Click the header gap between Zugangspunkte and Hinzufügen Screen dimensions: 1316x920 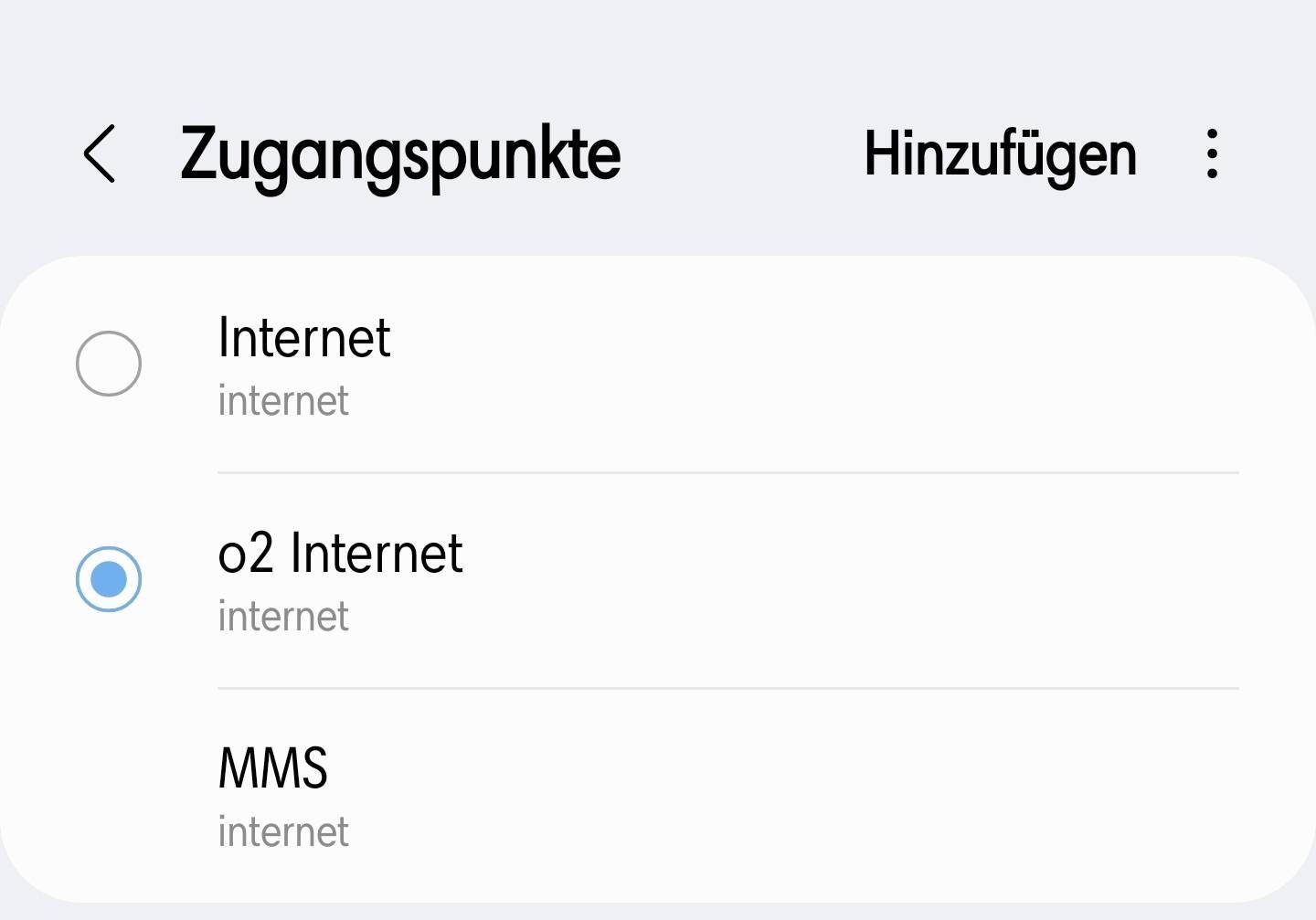742,153
